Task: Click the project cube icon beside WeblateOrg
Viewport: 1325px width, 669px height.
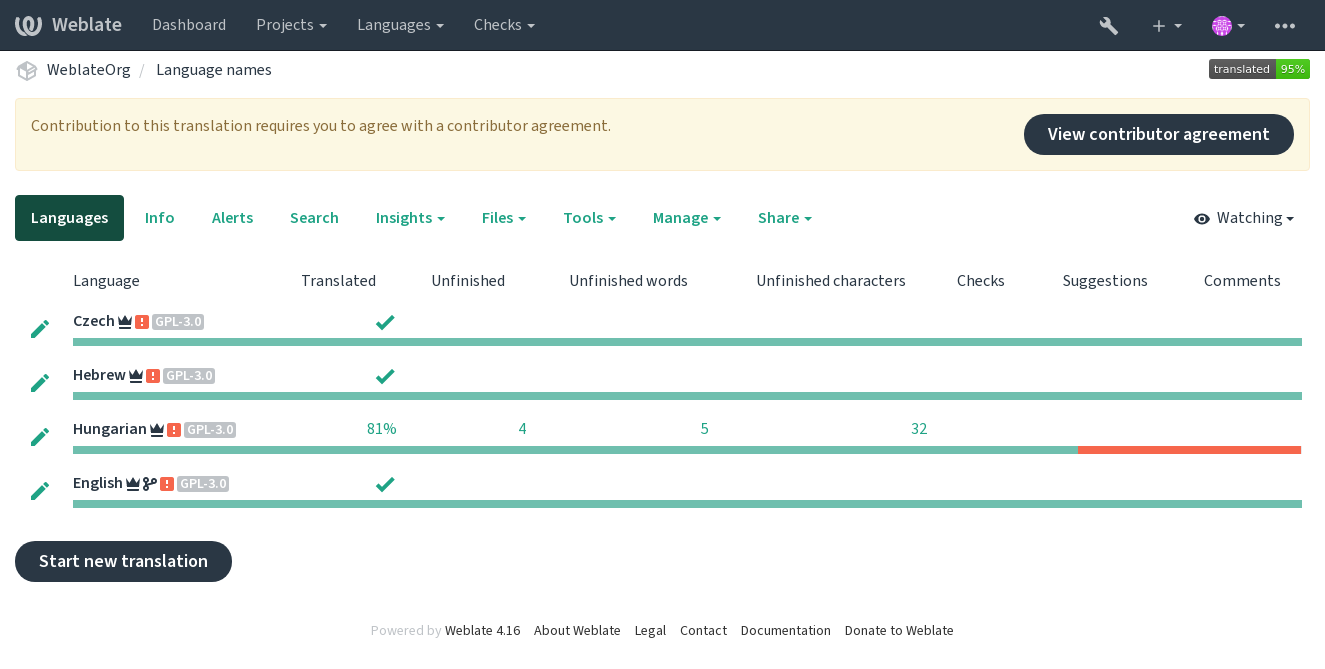Action: point(27,70)
